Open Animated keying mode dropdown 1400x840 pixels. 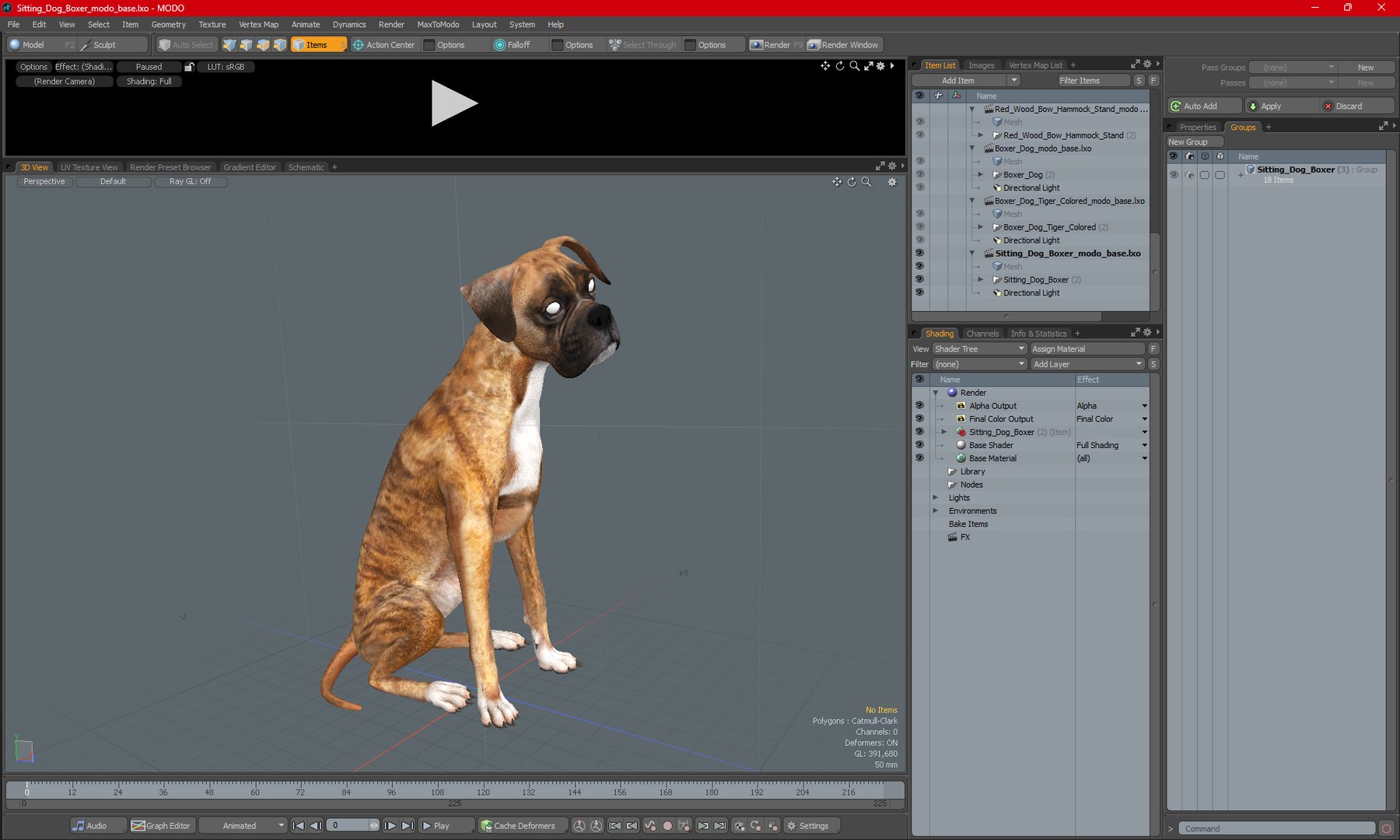pos(243,826)
